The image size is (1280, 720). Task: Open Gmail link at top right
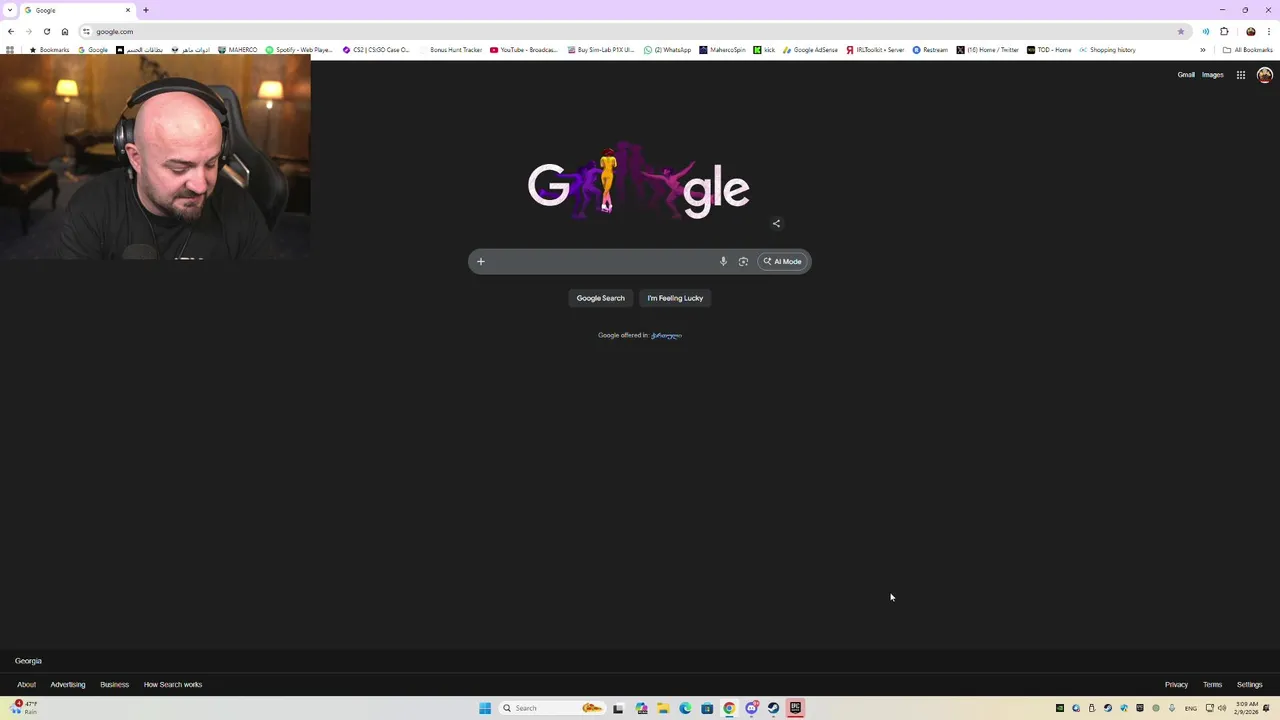click(1186, 75)
